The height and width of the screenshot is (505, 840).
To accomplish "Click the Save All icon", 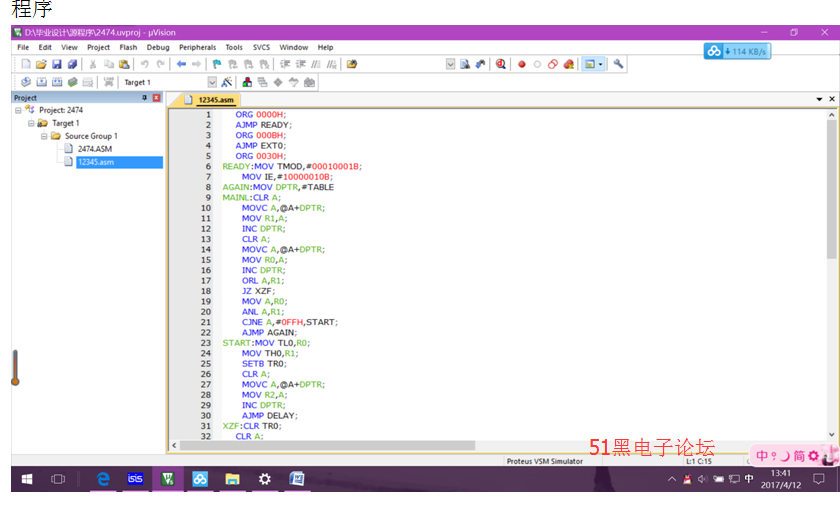I will [x=72, y=64].
